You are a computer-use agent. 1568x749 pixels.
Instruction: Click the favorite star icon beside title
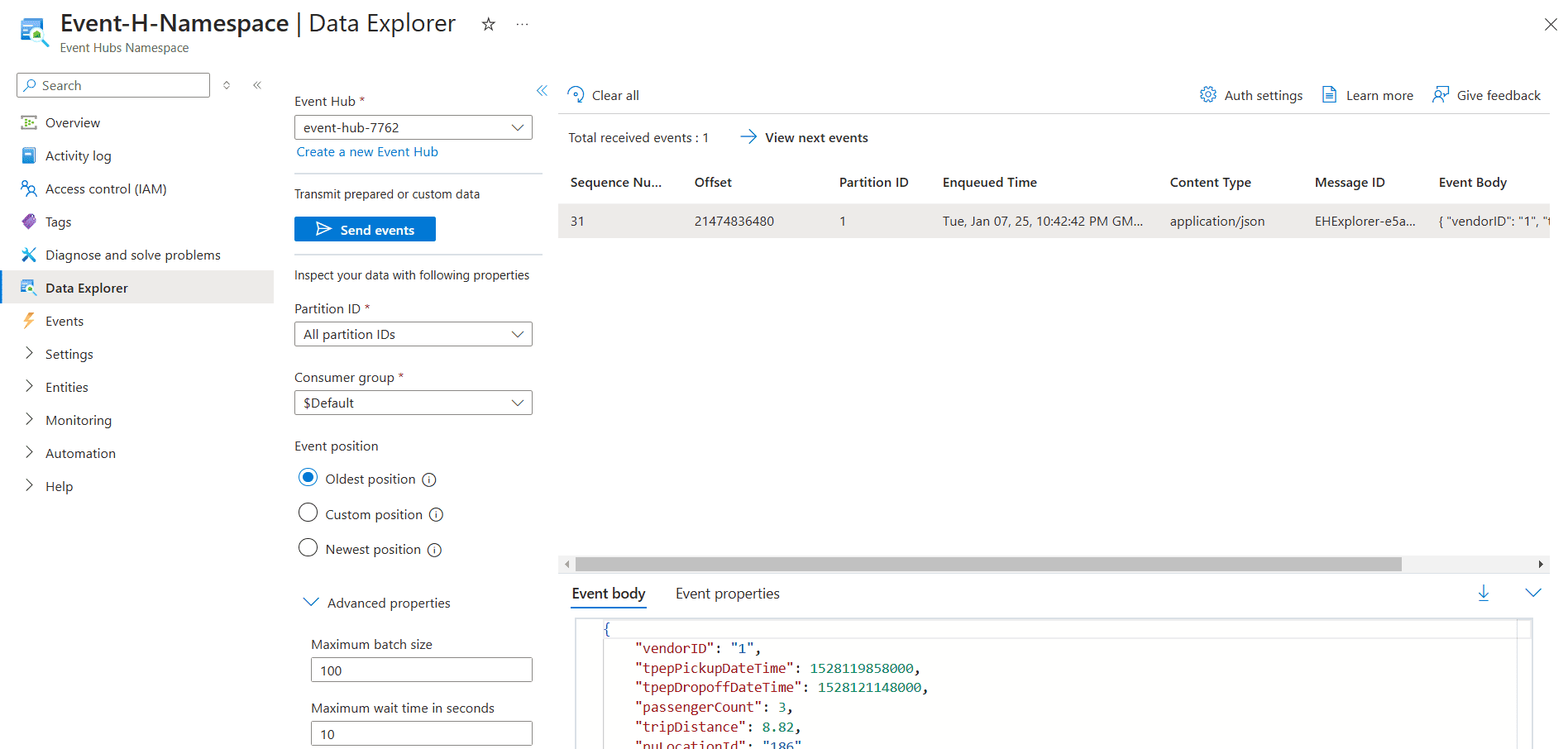(488, 25)
